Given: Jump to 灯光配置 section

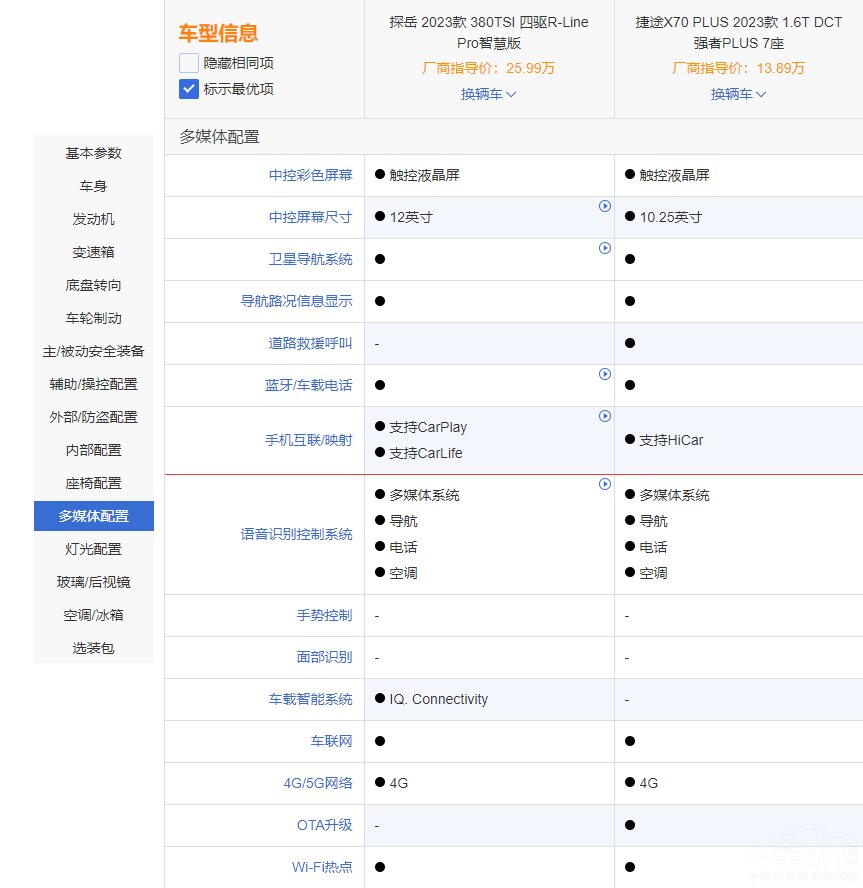Looking at the screenshot, I should pos(93,548).
